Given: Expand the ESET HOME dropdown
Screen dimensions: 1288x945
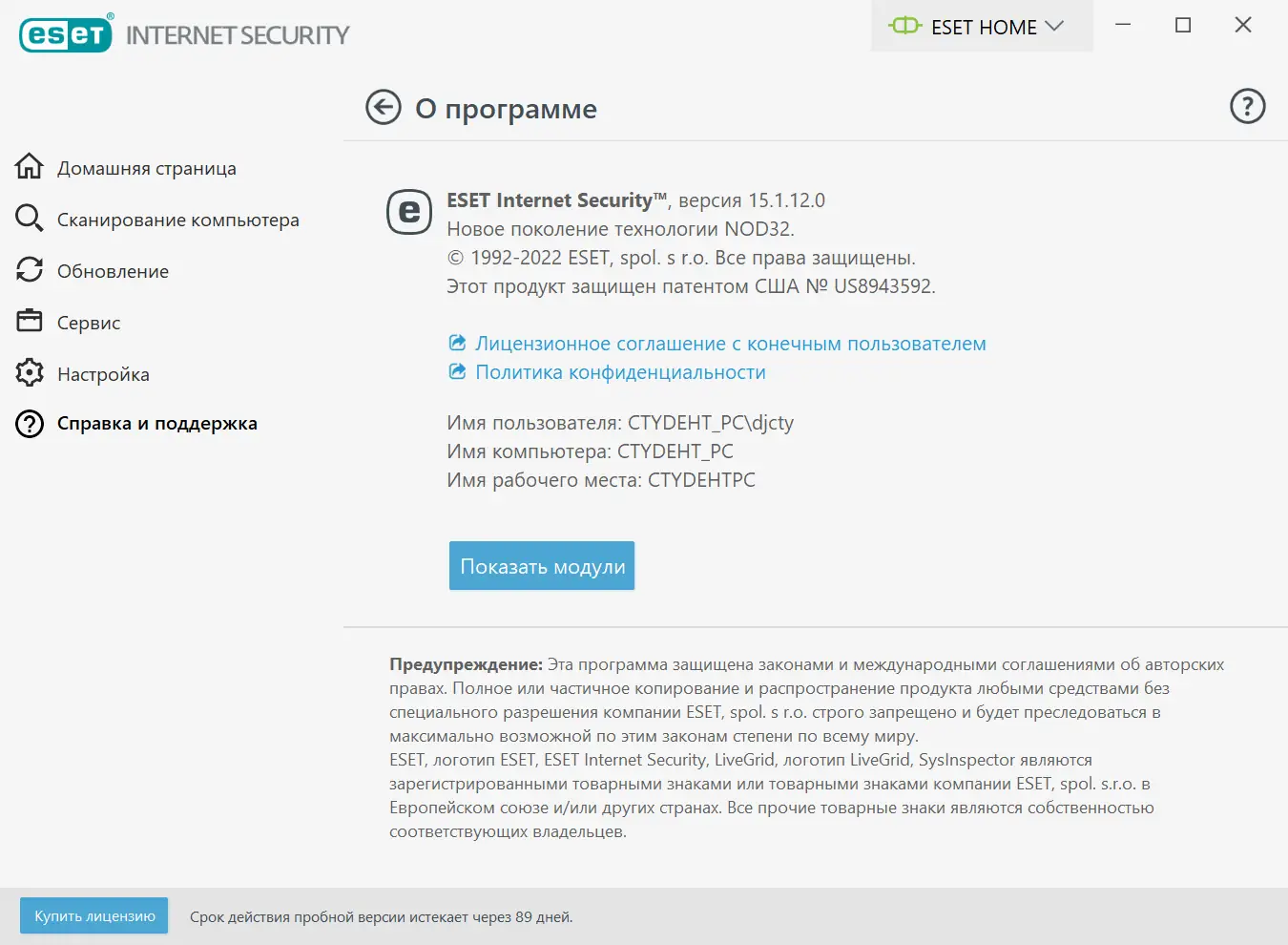Looking at the screenshot, I should coord(982,27).
